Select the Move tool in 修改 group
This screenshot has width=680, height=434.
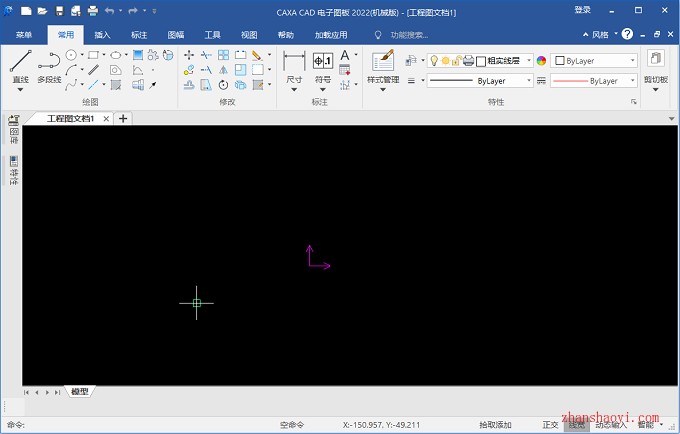189,55
